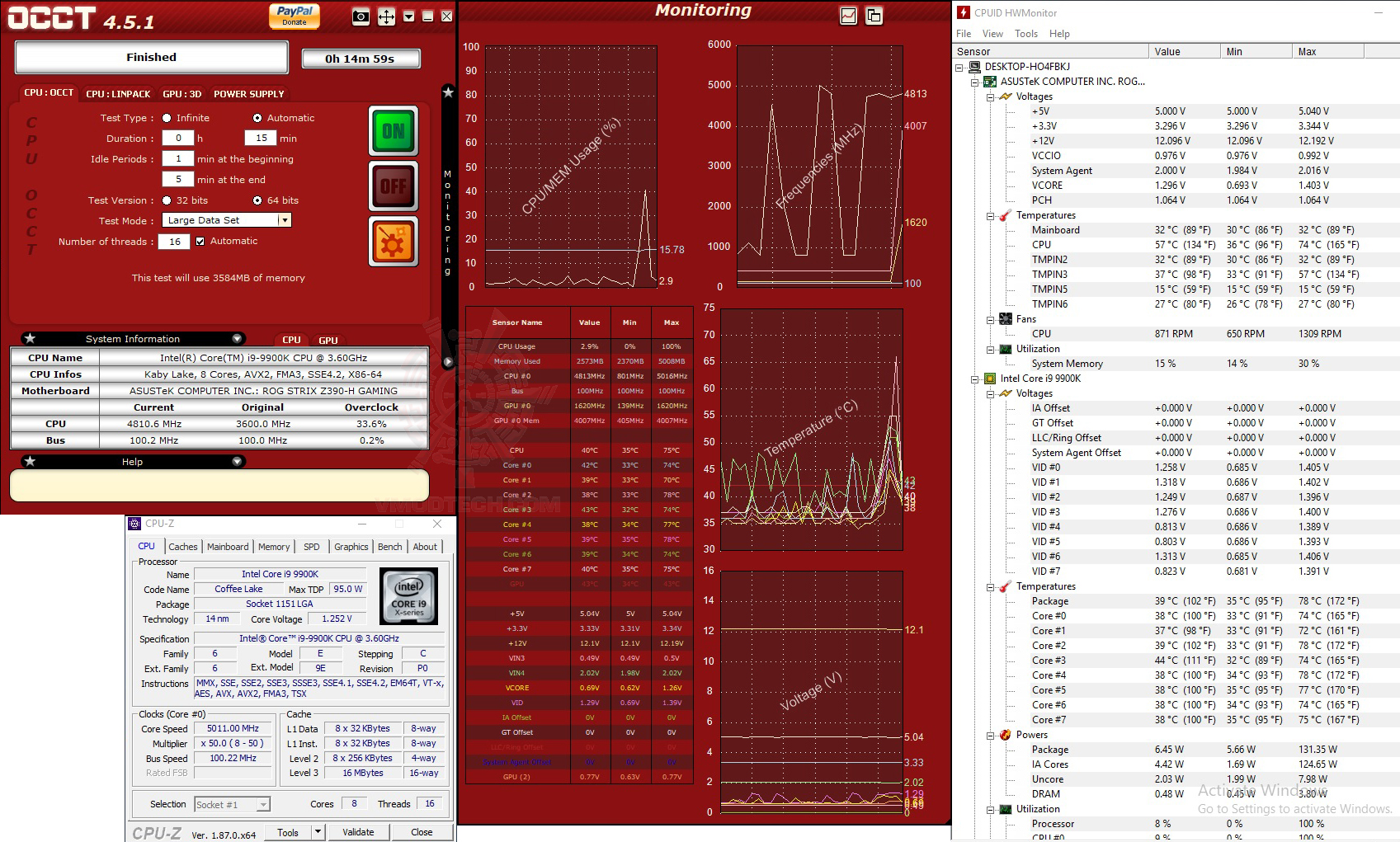Click the Number of threads field
1400x842 pixels.
[x=175, y=242]
